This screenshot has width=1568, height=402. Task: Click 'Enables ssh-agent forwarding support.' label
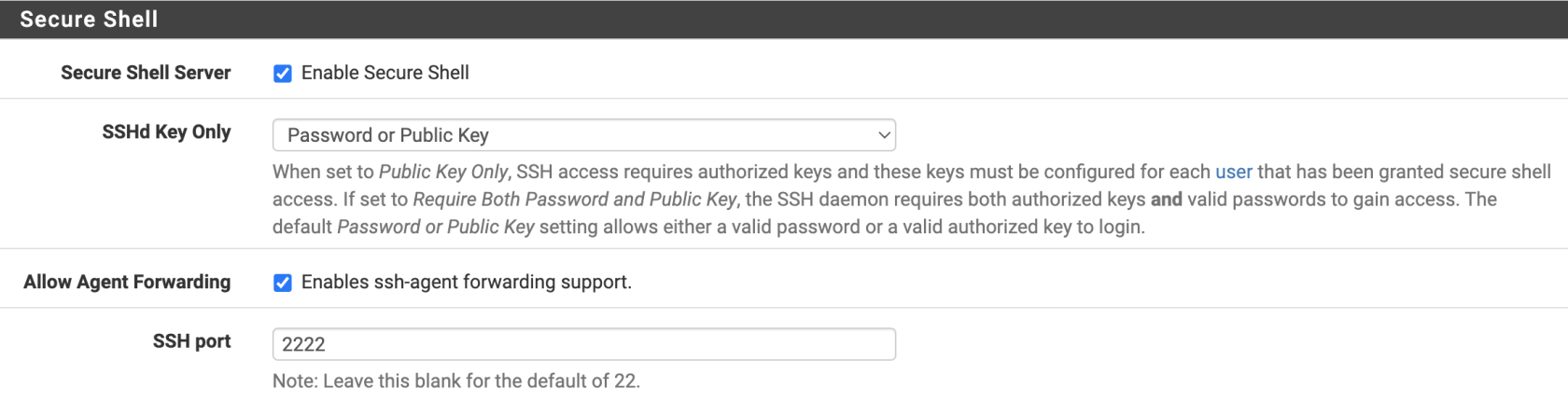[466, 282]
